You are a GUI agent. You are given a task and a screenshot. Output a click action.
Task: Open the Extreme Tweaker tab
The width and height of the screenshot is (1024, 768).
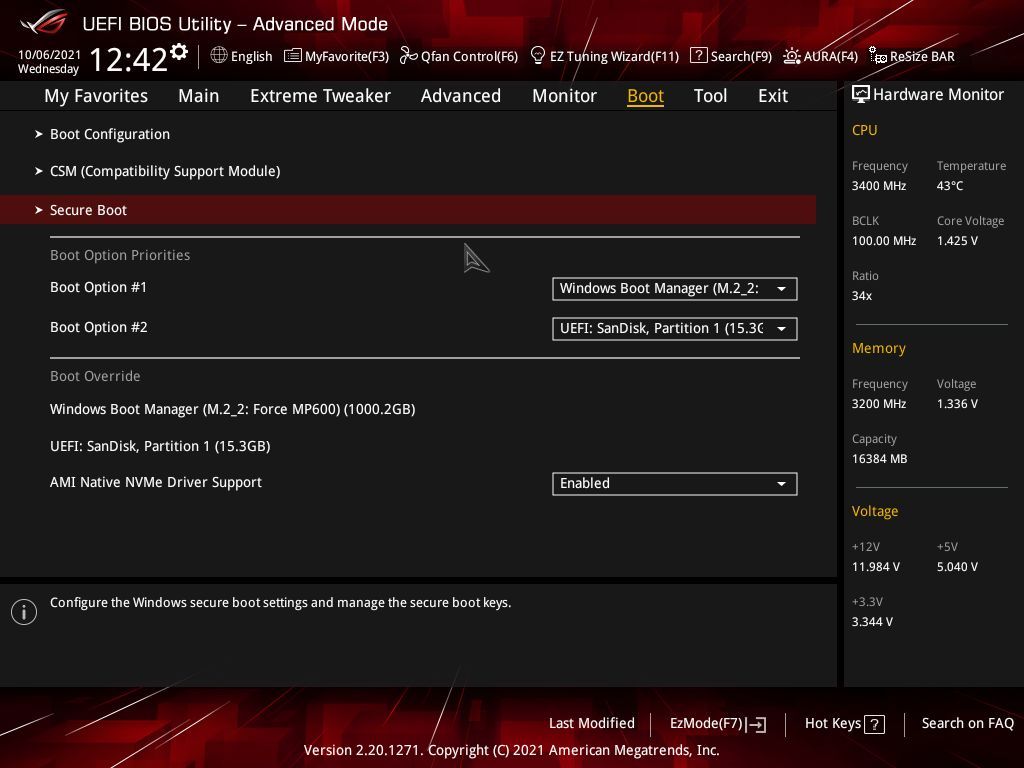tap(320, 96)
